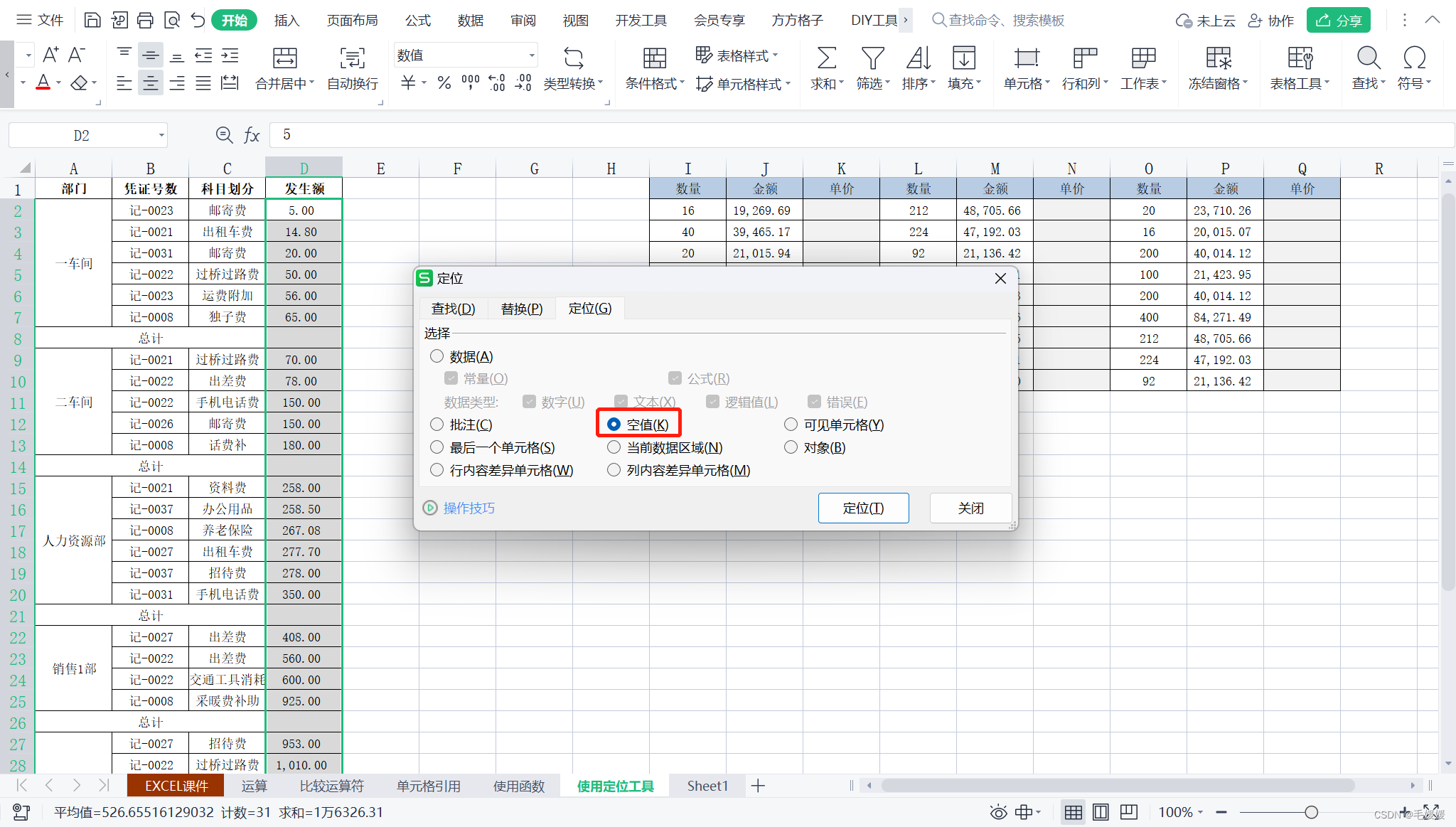Expand the font color dropdown arrow

pos(58,83)
